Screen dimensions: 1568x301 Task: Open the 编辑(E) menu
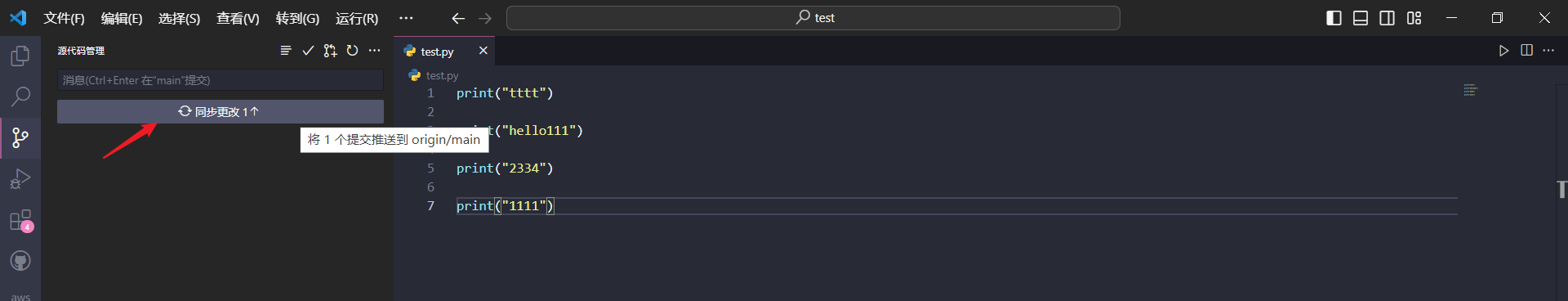coord(122,18)
